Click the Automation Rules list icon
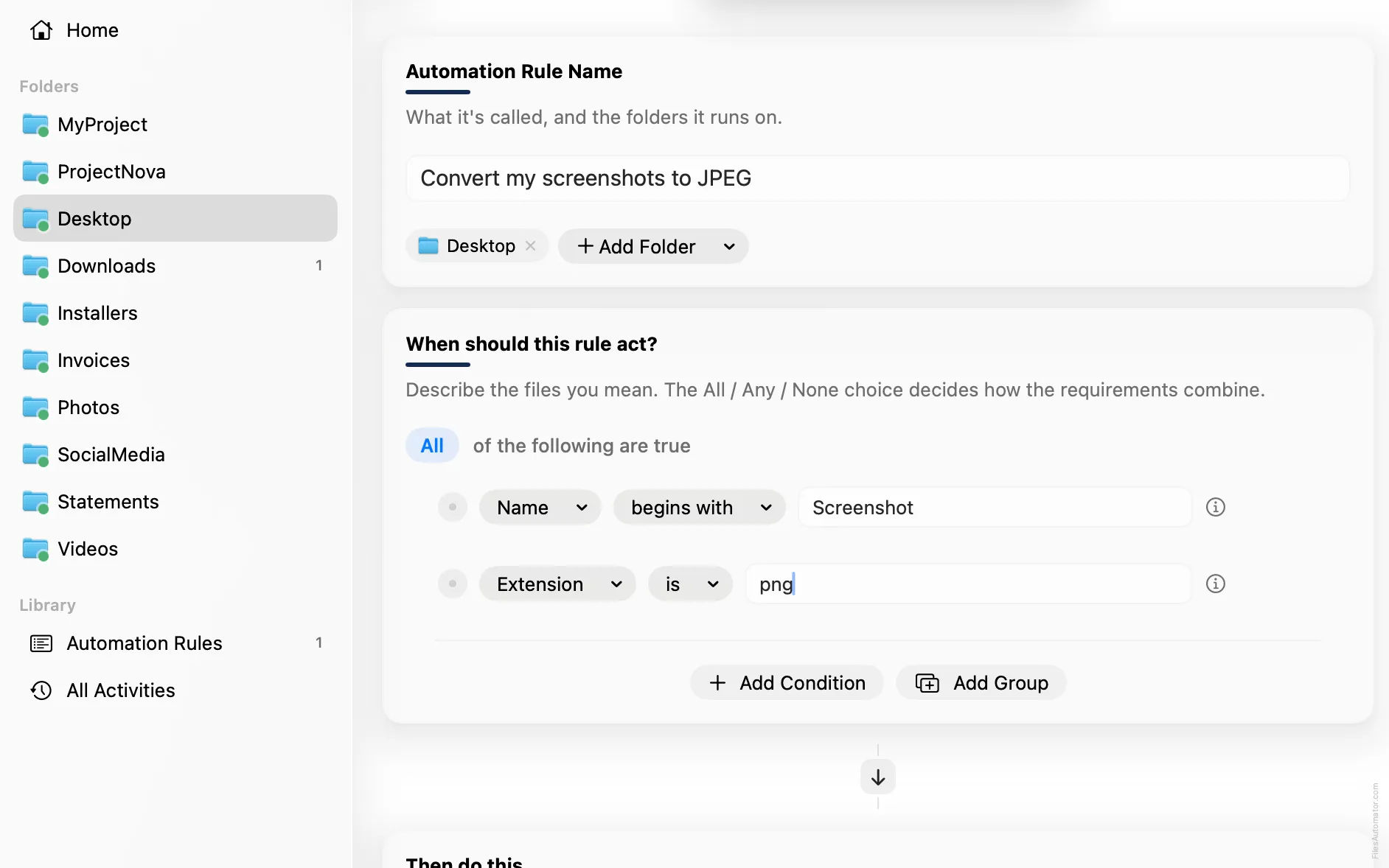1389x868 pixels. (41, 643)
